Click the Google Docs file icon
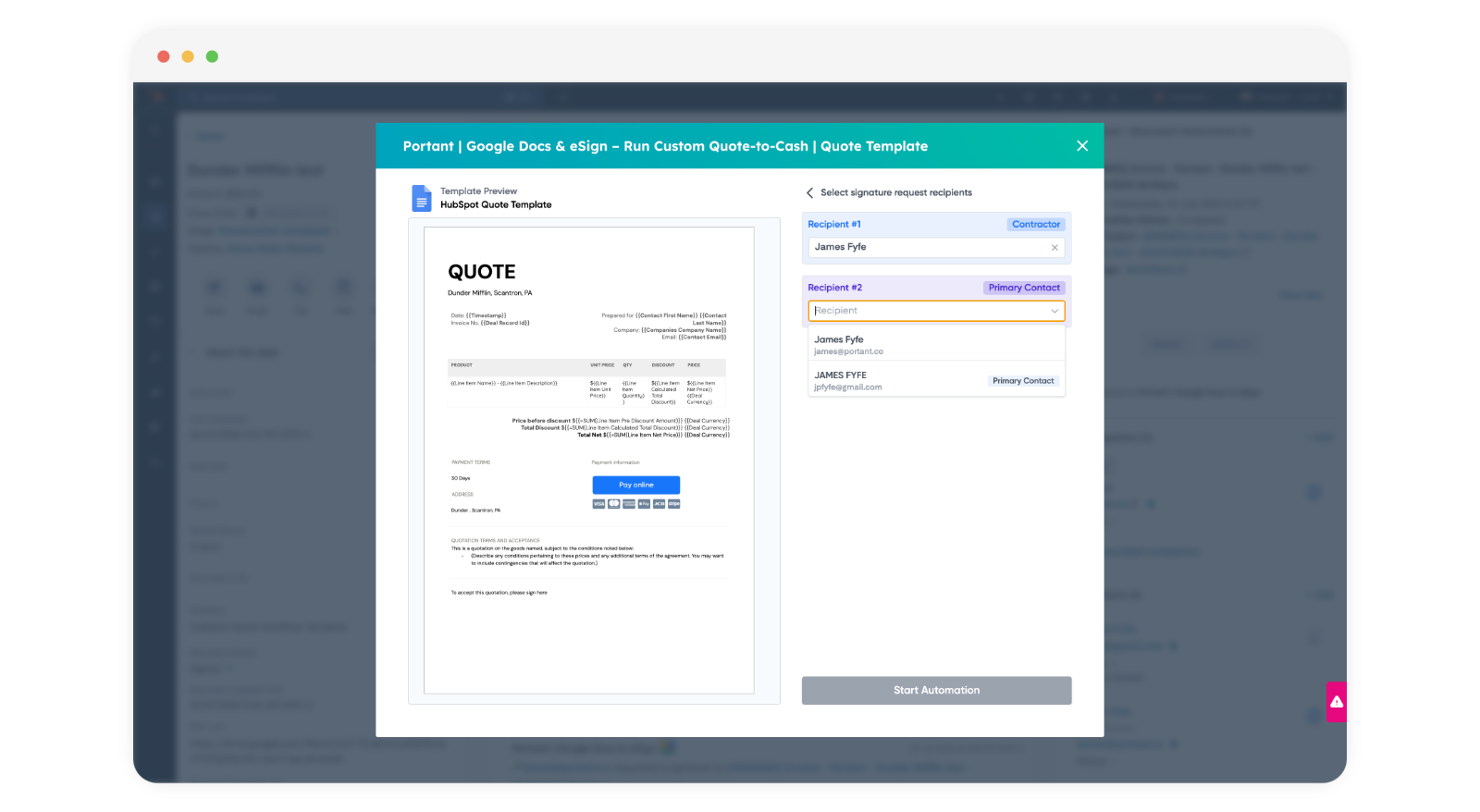Screen dimensions: 1480x812 [422, 198]
